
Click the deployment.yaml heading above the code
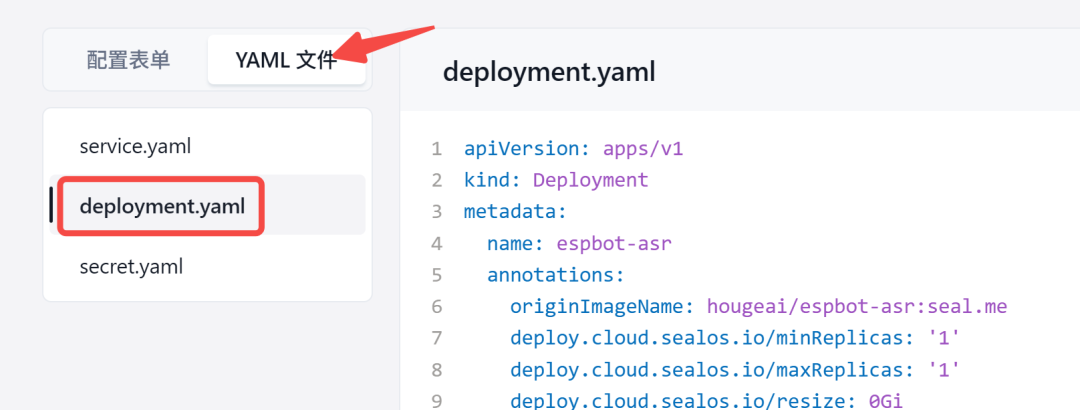point(549,72)
